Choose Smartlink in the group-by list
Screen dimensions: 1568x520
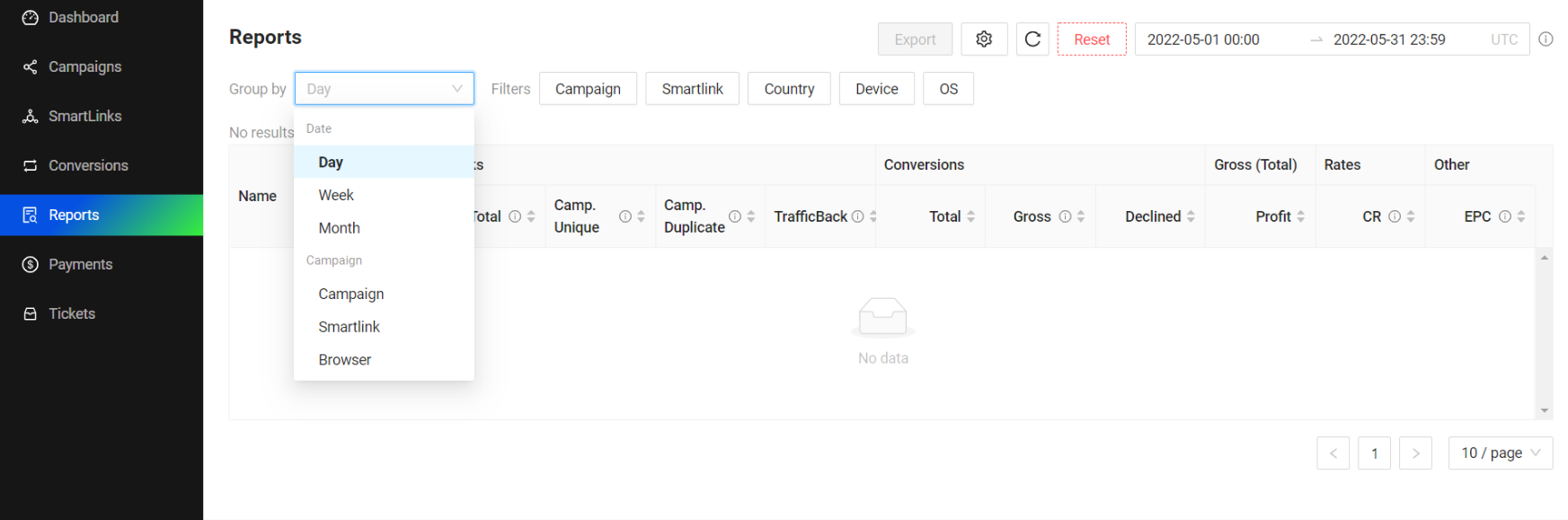pos(384,327)
